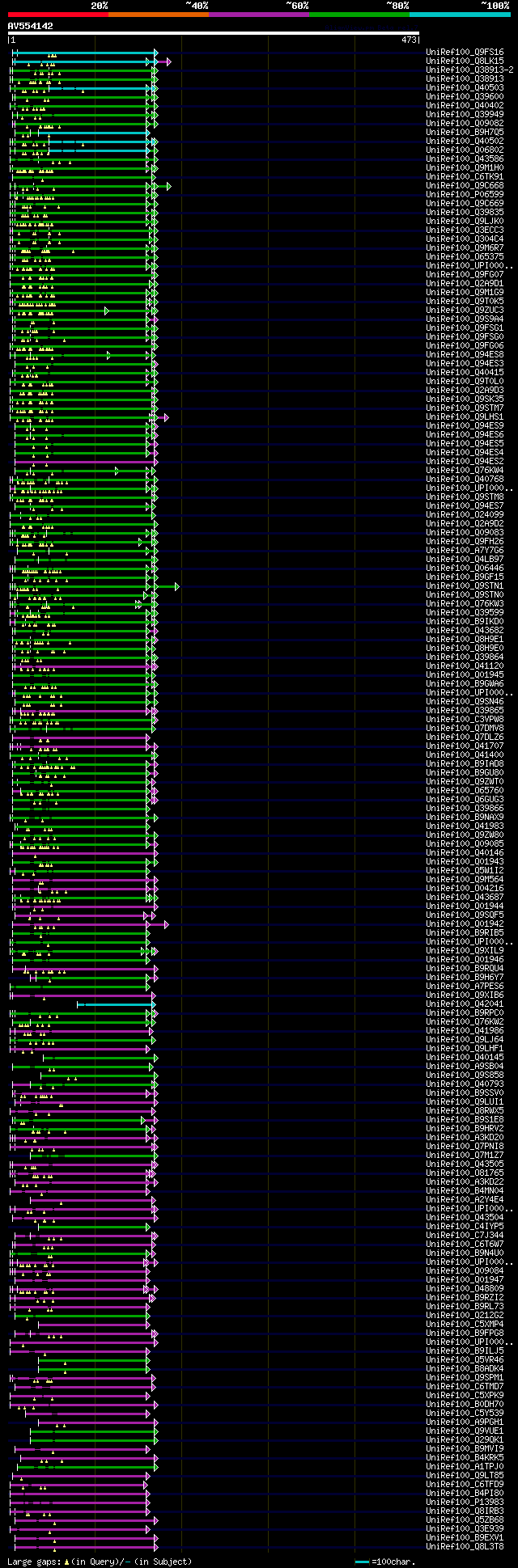This screenshot has height=1568, width=518.
Task: Select hit label UniRef100_C3VPW8
Action: 465,719
